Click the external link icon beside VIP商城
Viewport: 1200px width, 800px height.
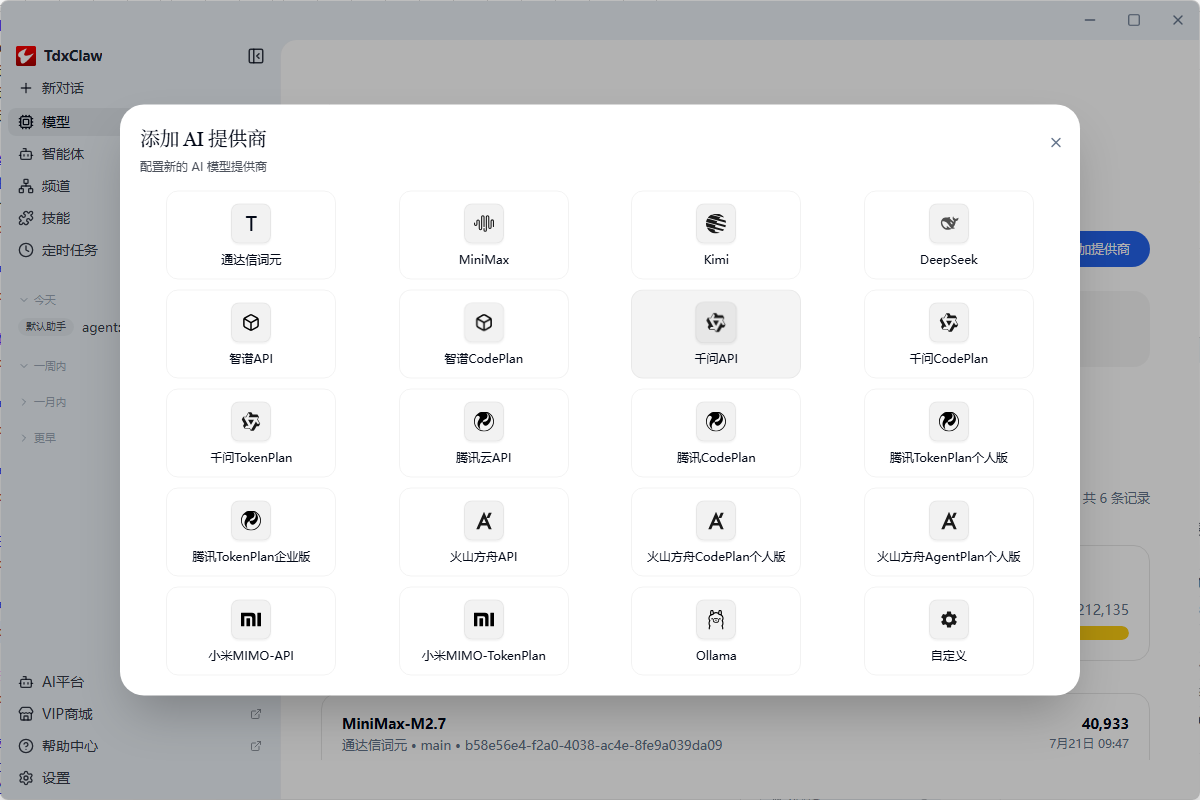click(256, 714)
